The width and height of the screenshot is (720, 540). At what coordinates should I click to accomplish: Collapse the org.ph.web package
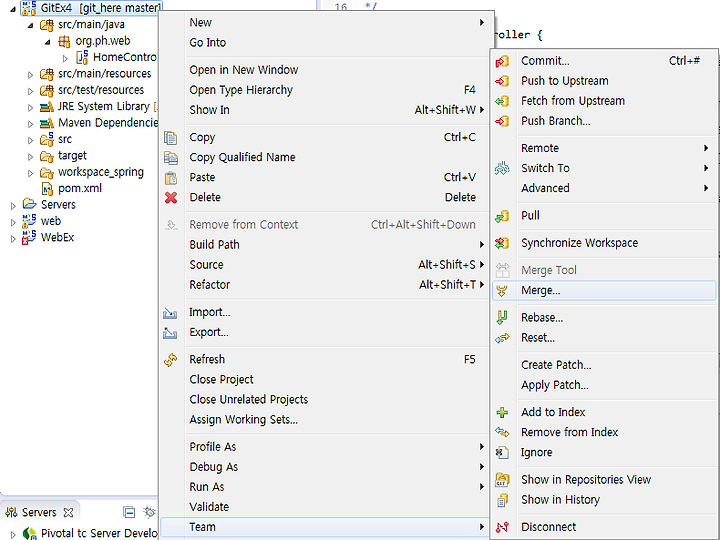click(48, 42)
